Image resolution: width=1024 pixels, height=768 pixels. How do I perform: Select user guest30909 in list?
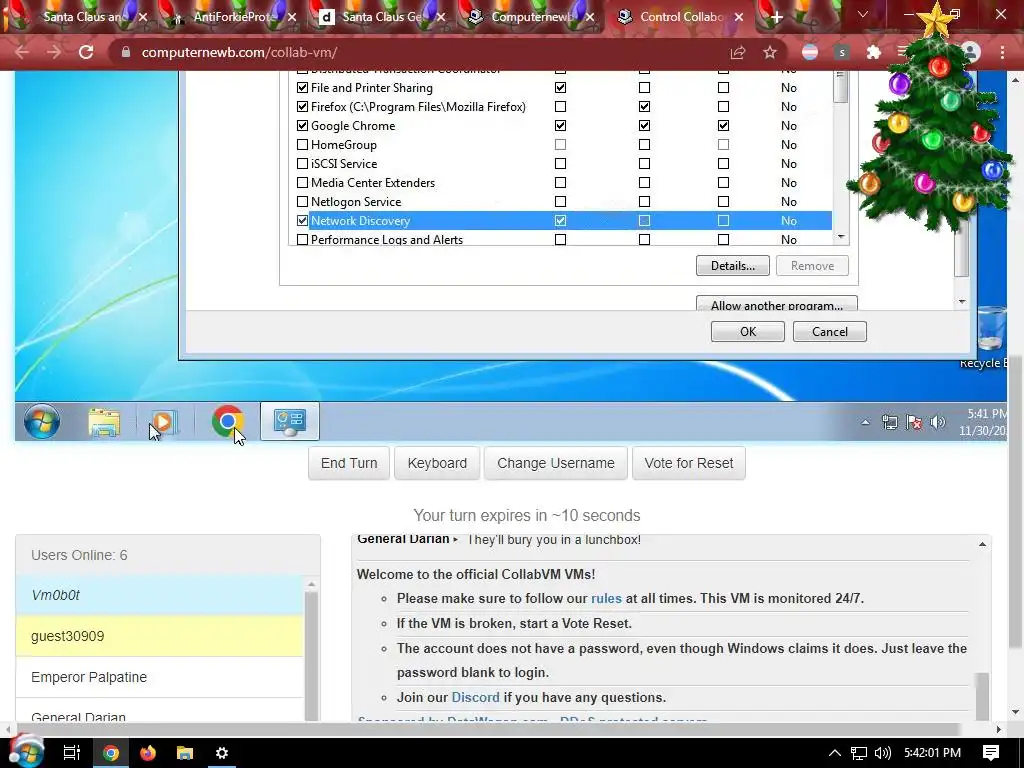click(159, 636)
